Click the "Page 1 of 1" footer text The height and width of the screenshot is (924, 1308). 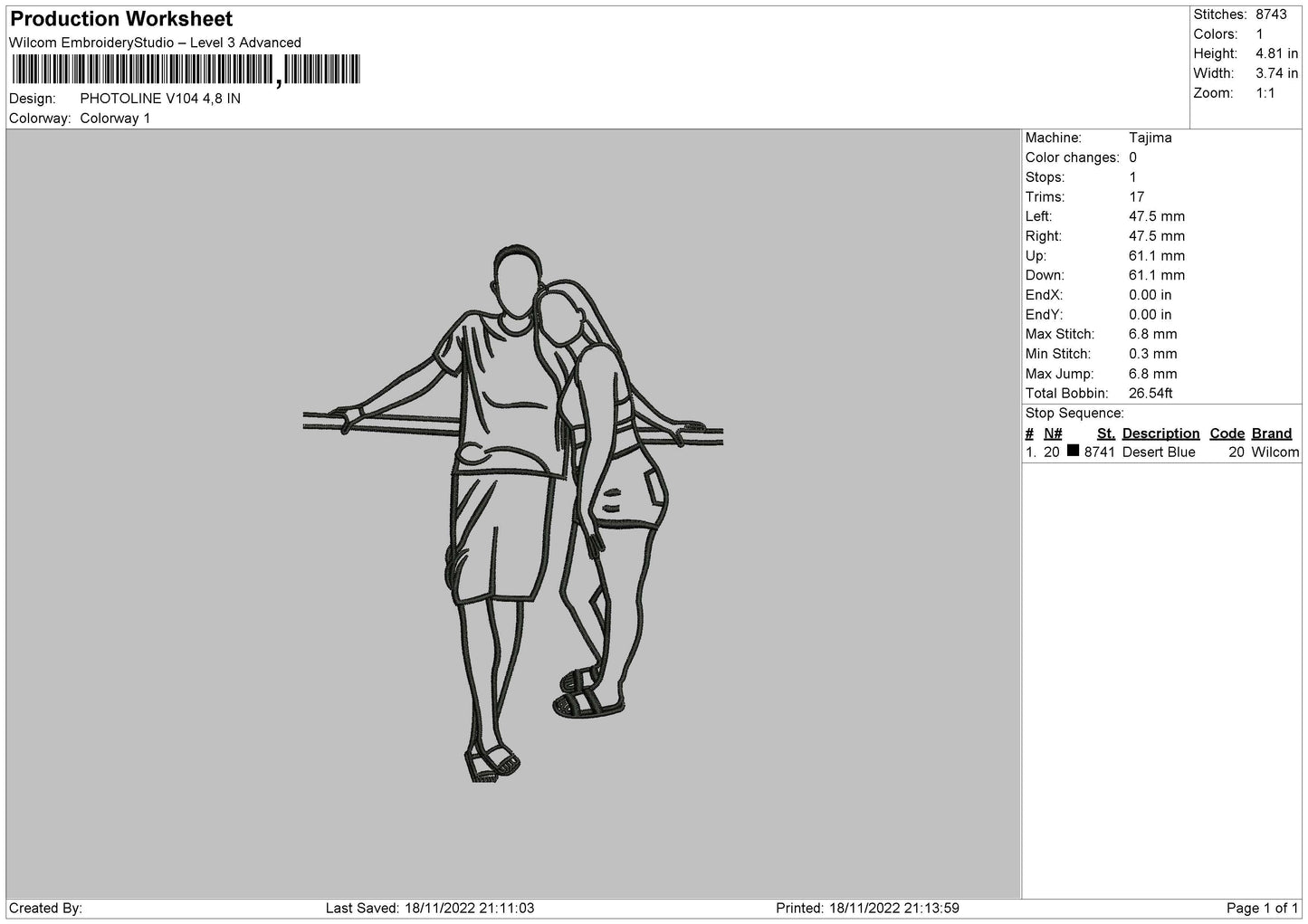pos(1262,909)
